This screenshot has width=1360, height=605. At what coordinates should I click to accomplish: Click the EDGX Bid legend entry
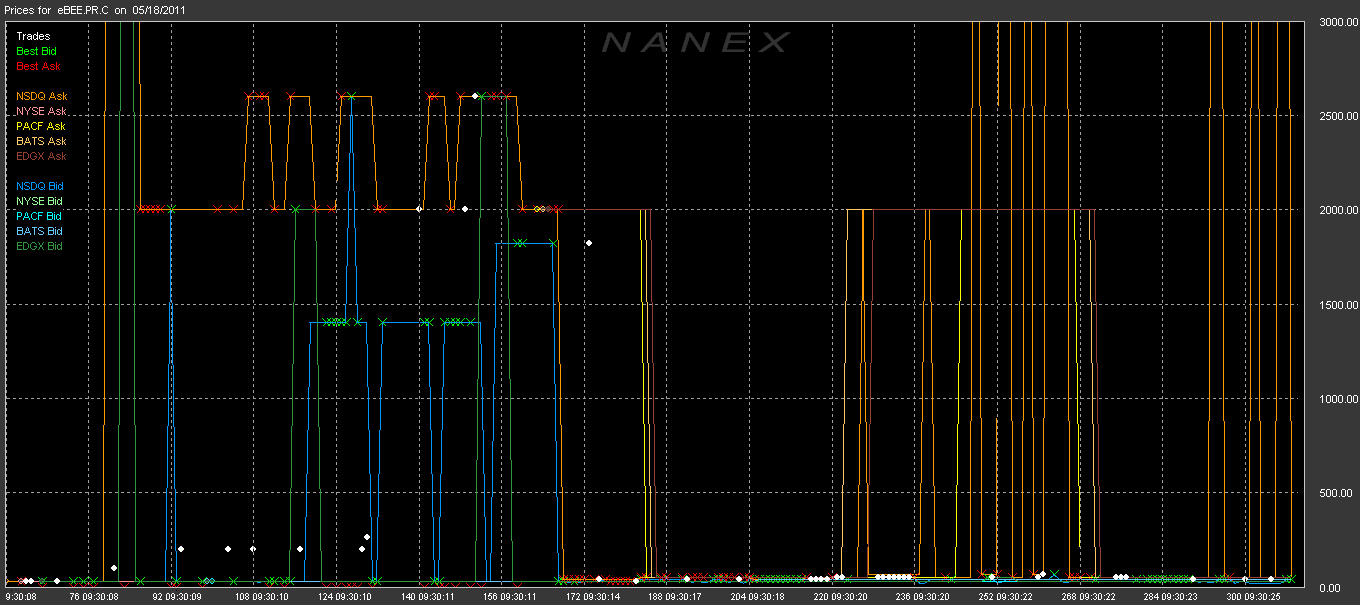(x=39, y=246)
